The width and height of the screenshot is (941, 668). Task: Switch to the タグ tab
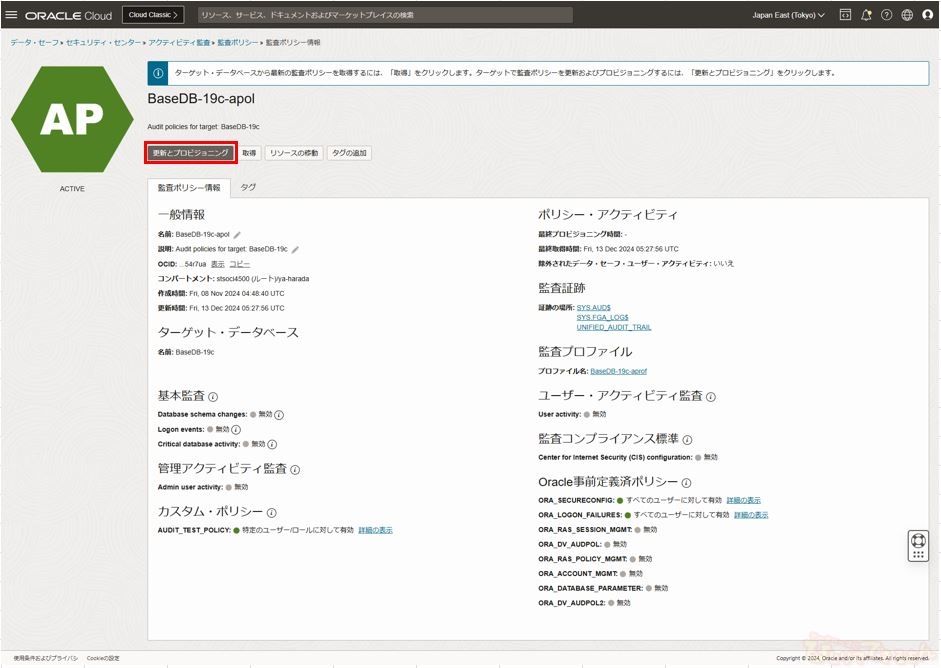coord(248,188)
